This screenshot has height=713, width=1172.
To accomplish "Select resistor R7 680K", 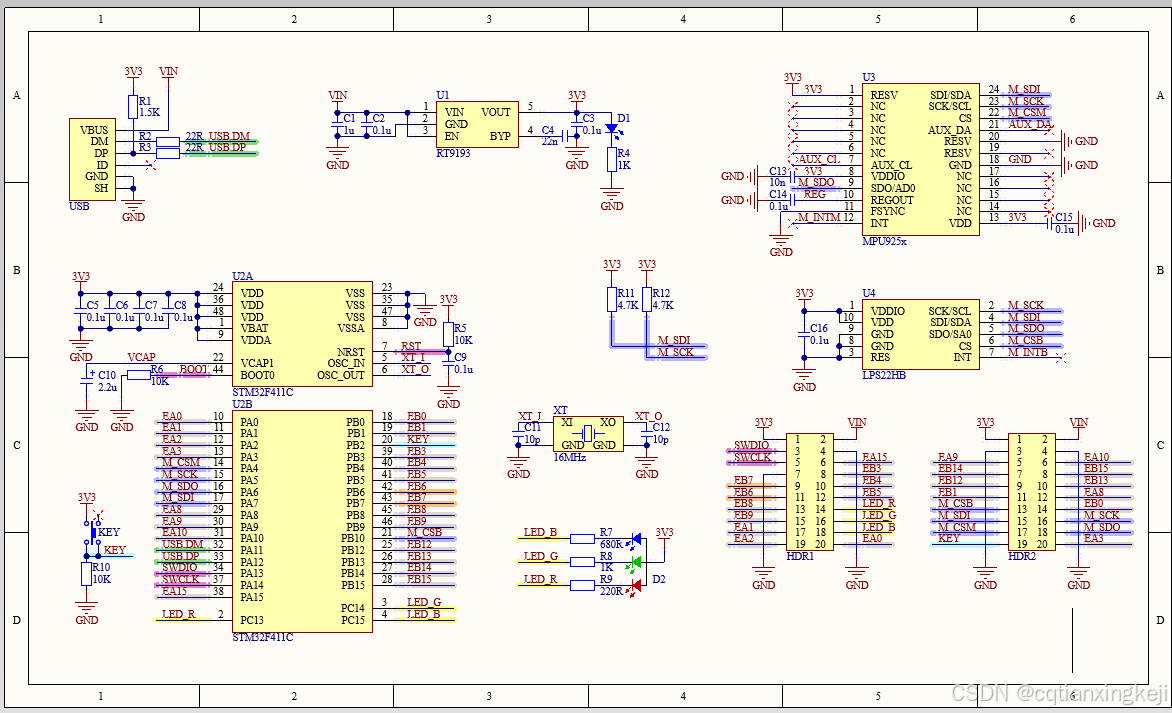I will pos(582,538).
